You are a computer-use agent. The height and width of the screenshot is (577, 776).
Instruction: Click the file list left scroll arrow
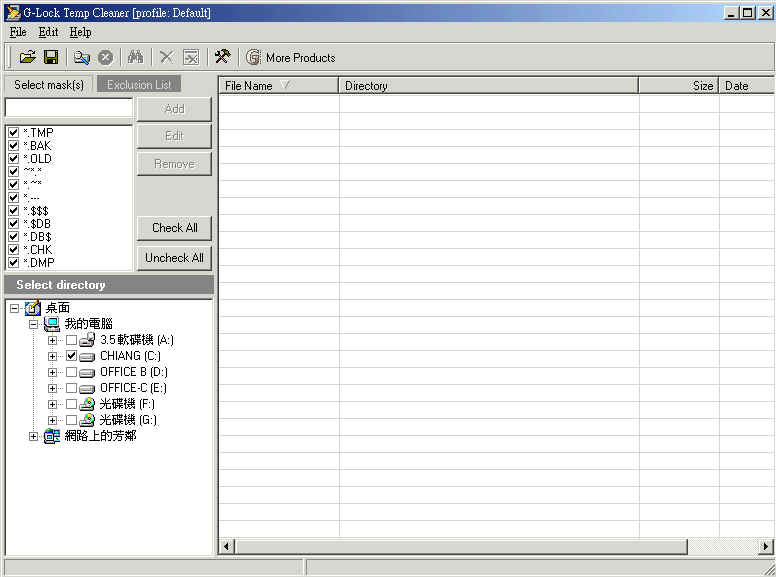click(x=227, y=546)
